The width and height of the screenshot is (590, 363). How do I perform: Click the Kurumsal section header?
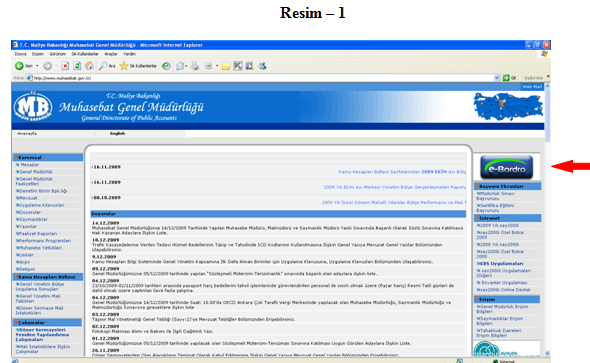[x=48, y=158]
